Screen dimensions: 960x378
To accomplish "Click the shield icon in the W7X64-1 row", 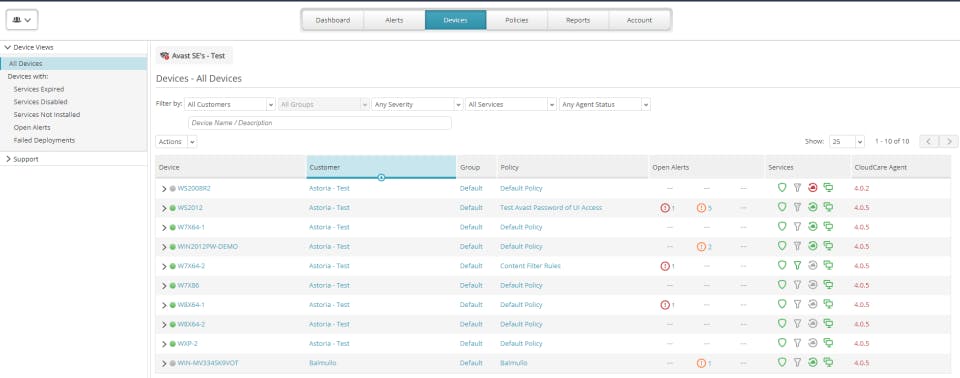I will pyautogui.click(x=782, y=227).
